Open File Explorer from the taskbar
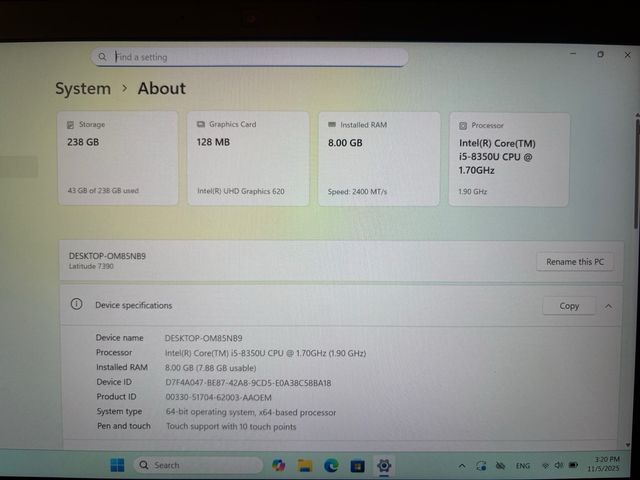Screen dimensions: 640x480 point(305,465)
